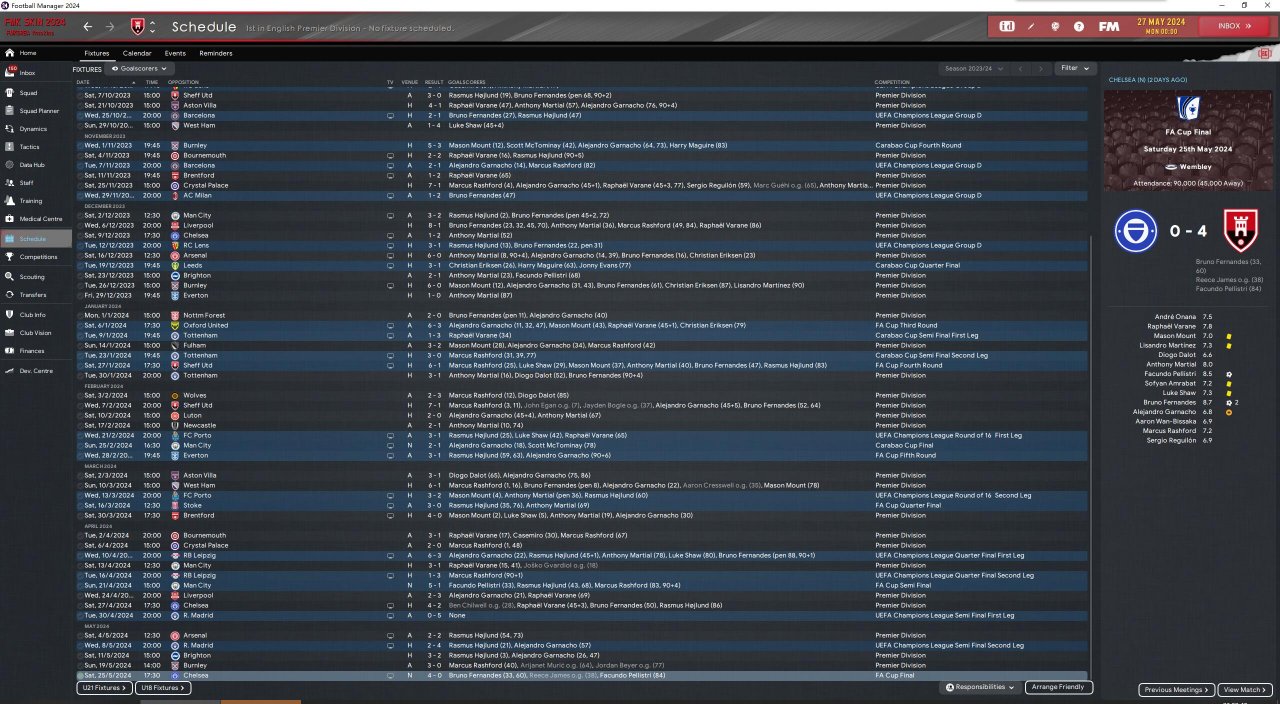Screen dimensions: 1280x704
Task: Click the pencil edit icon
Action: (1033, 26)
